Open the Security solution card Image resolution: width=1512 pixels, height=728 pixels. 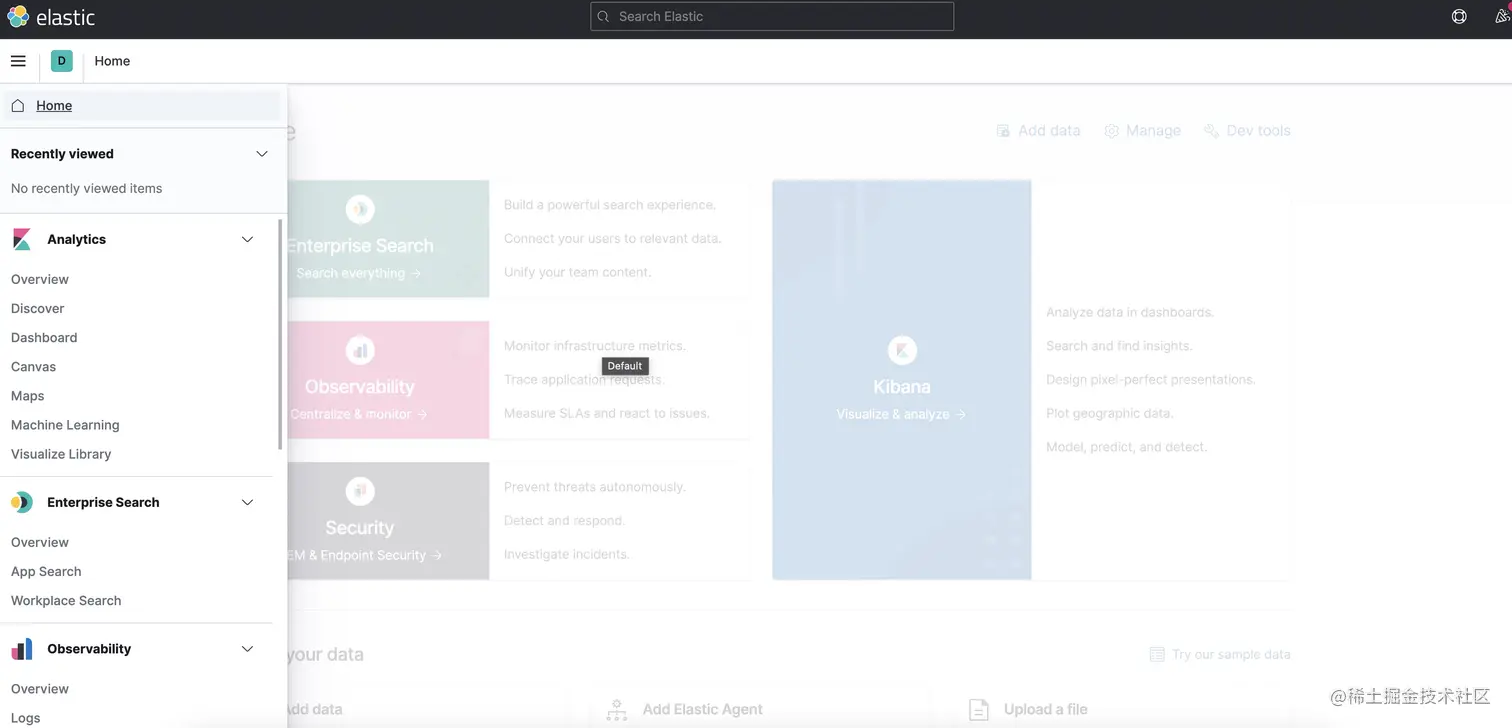[x=388, y=521]
